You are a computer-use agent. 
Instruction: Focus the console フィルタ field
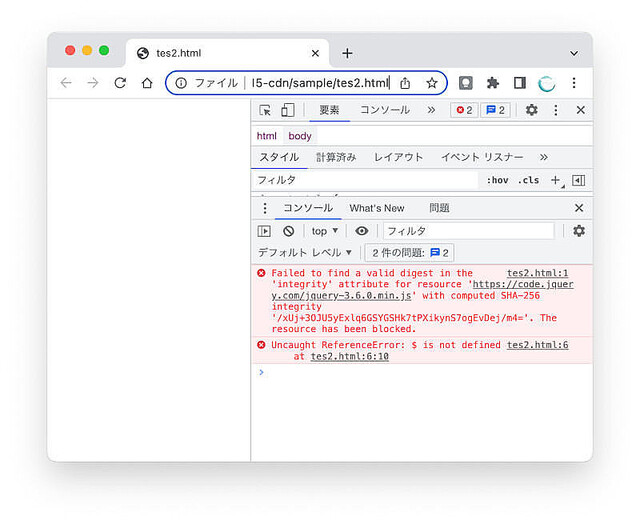469,231
